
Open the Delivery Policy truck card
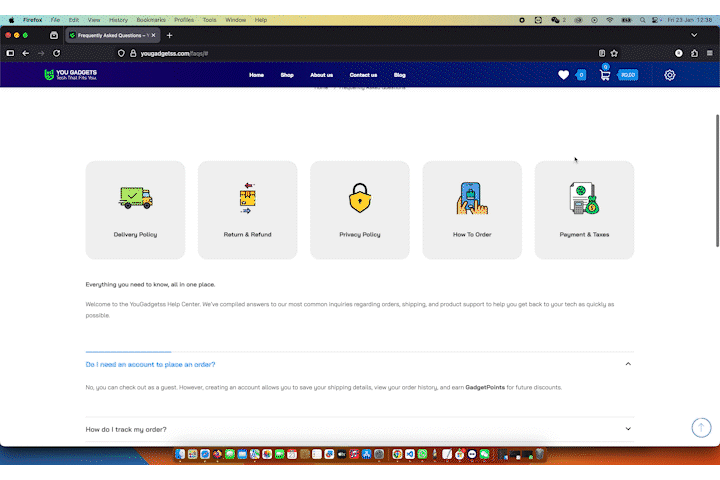click(135, 209)
